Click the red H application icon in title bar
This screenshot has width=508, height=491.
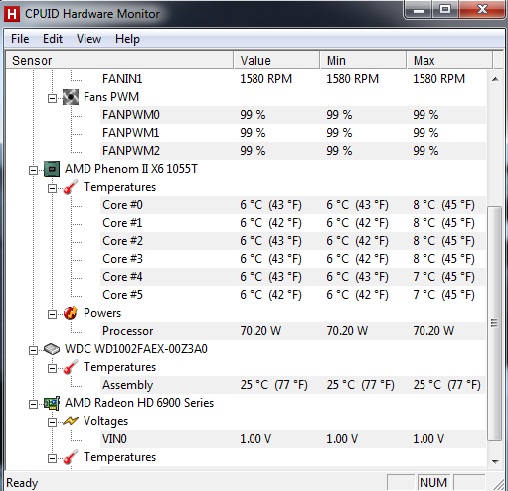[x=12, y=14]
